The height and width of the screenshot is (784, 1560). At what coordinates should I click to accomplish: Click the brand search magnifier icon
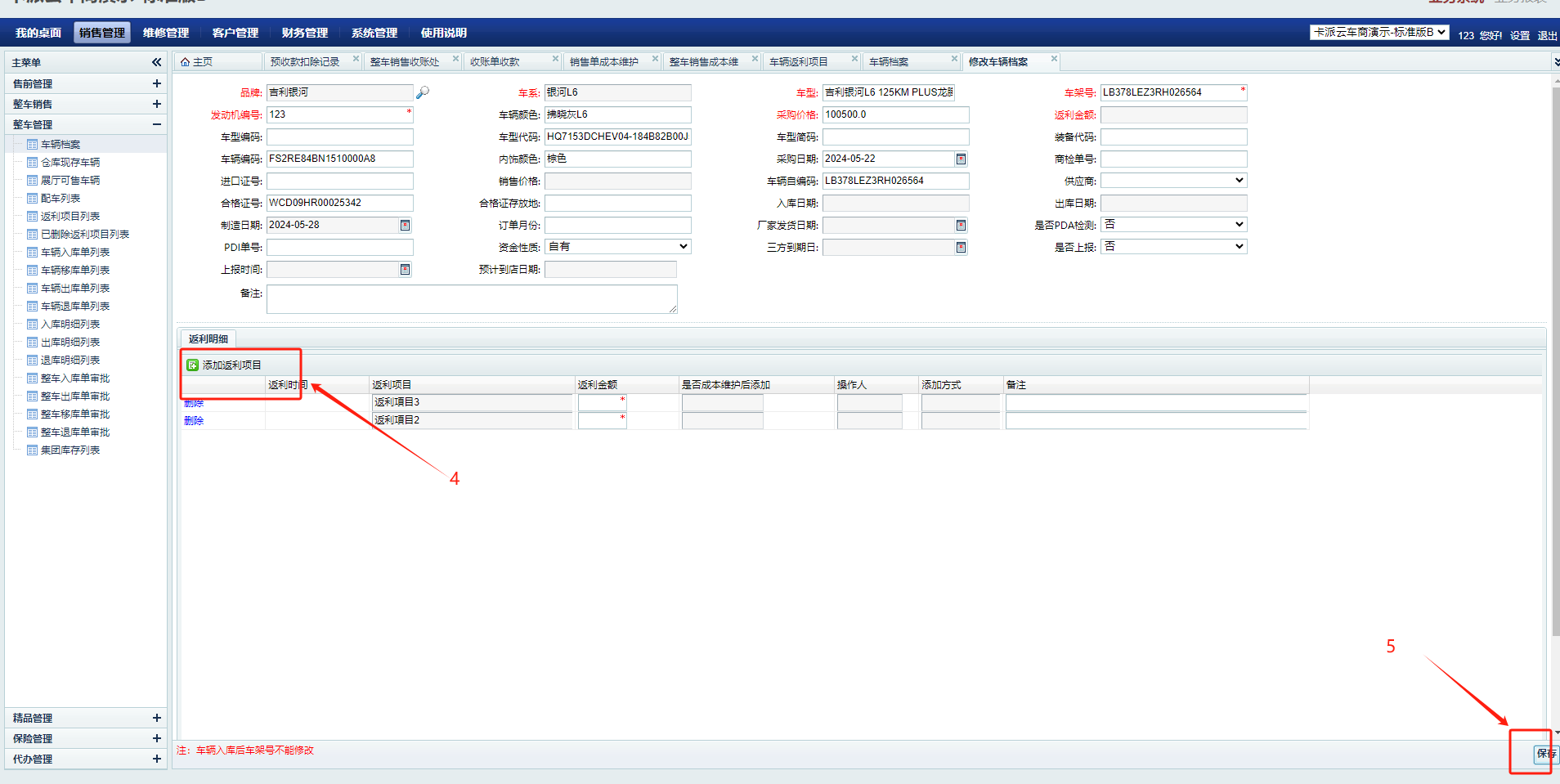pos(423,92)
